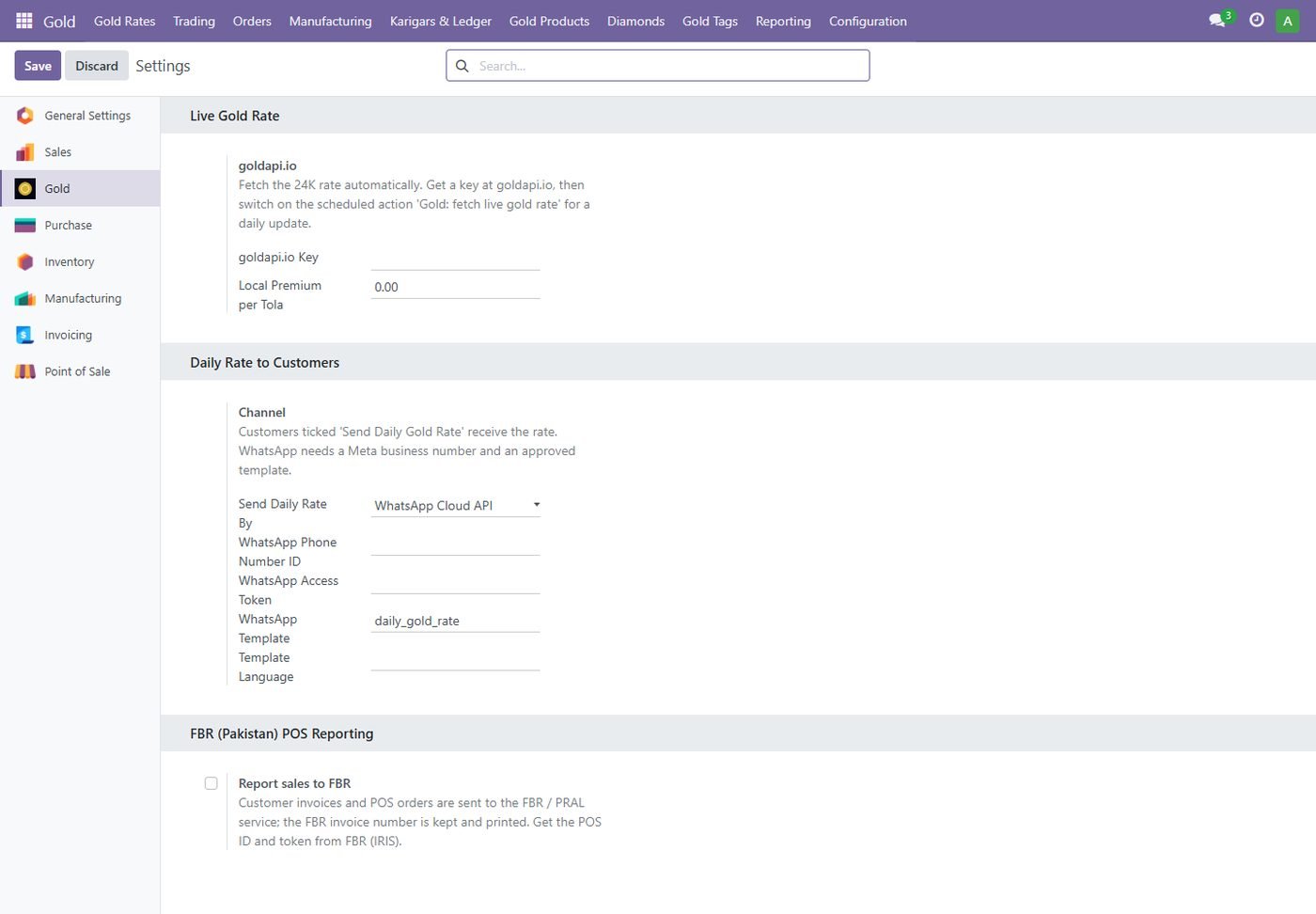Enable Report sales to FBR checkbox

click(211, 783)
